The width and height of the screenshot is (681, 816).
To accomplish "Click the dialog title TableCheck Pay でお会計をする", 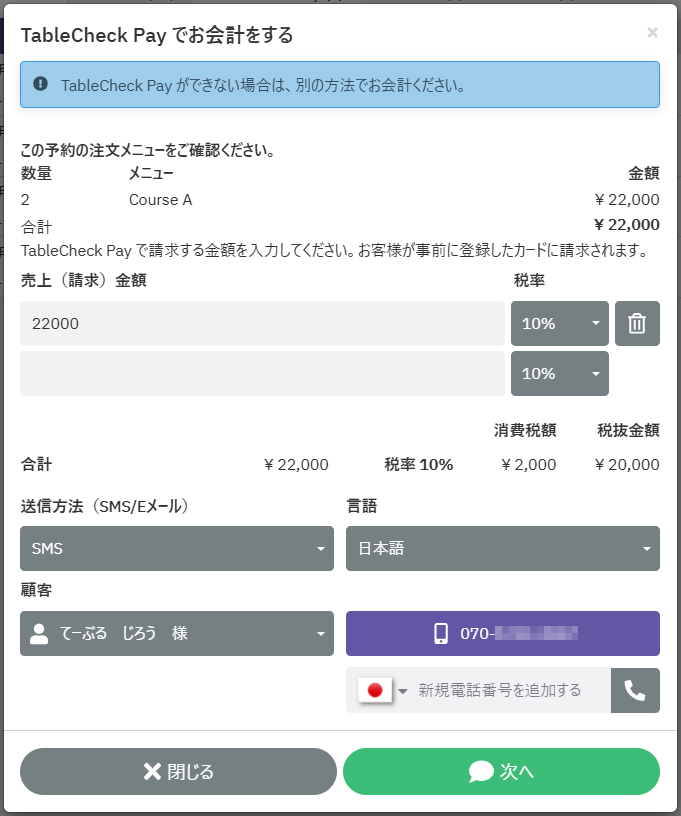I will pyautogui.click(x=157, y=35).
